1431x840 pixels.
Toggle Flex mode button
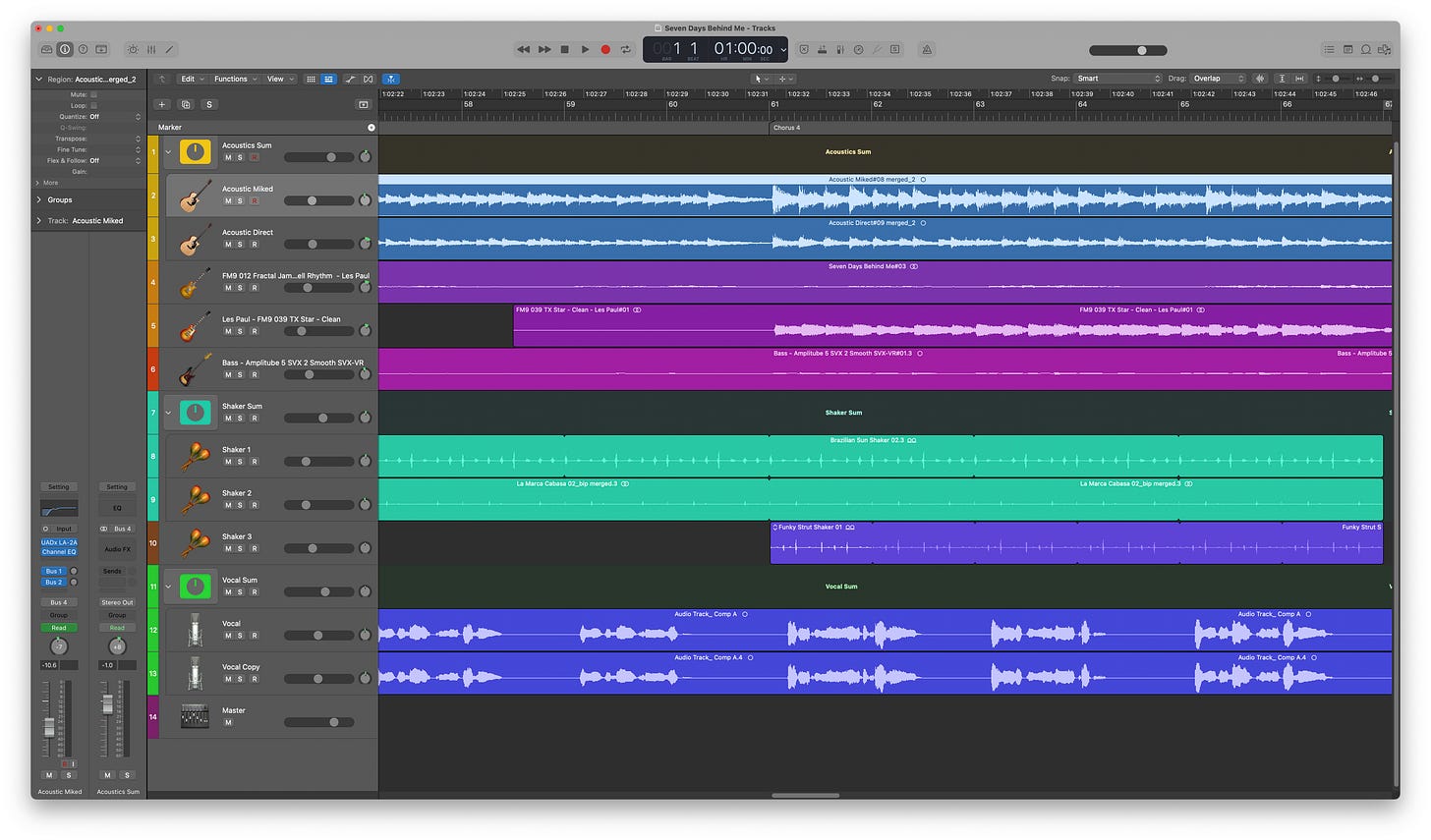(x=369, y=79)
